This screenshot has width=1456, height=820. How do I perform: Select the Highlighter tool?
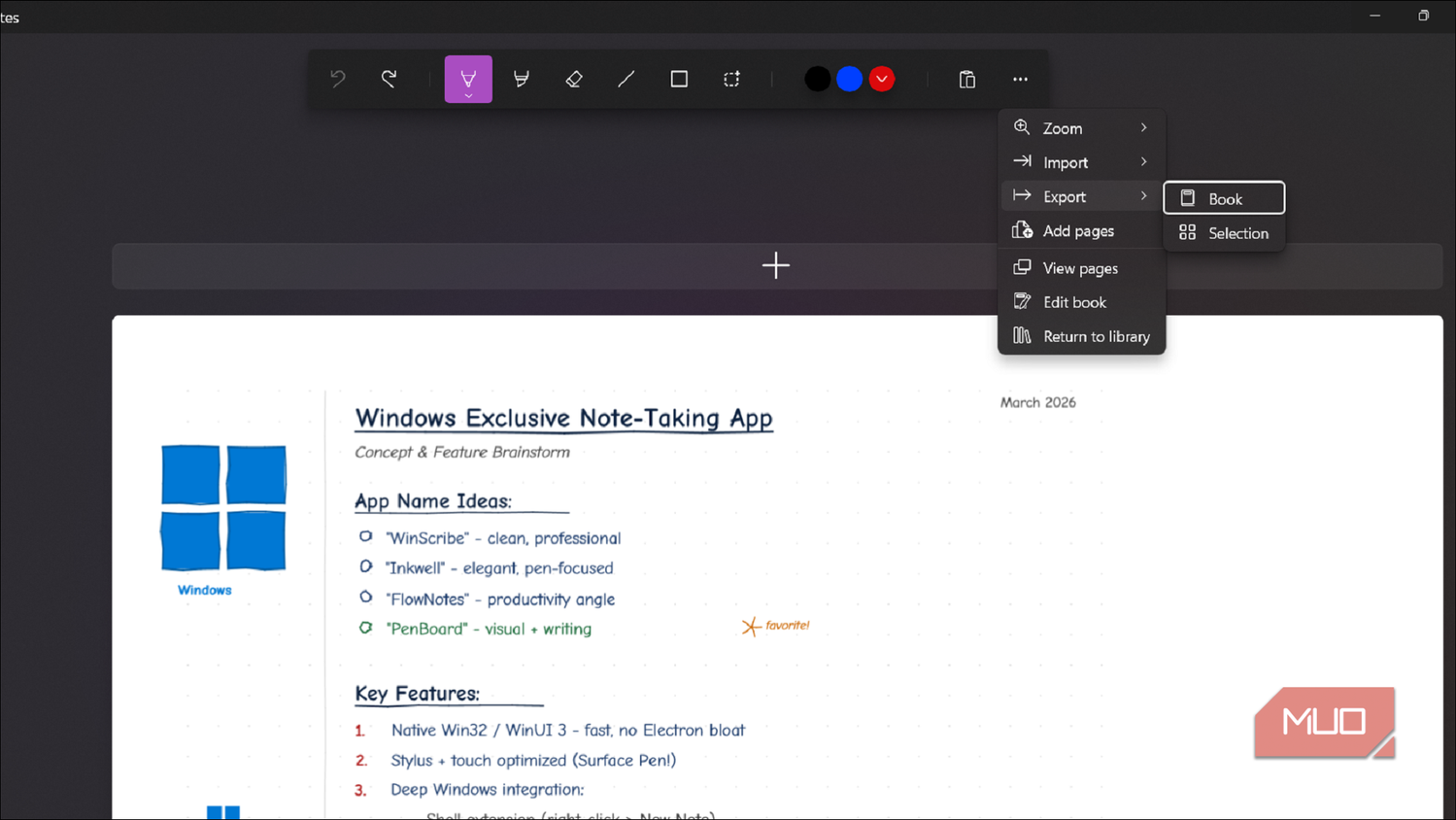click(x=522, y=79)
